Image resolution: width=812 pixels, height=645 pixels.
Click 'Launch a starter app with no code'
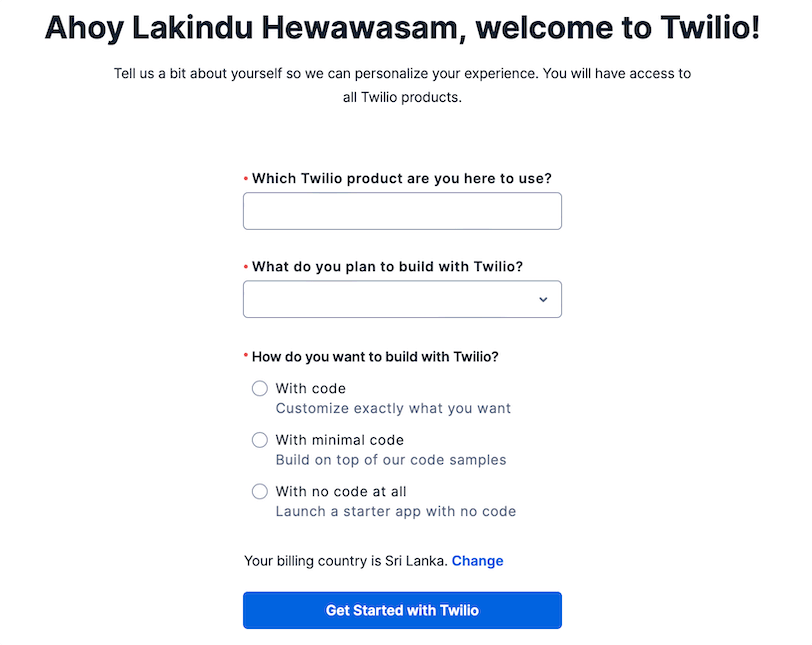tap(396, 511)
